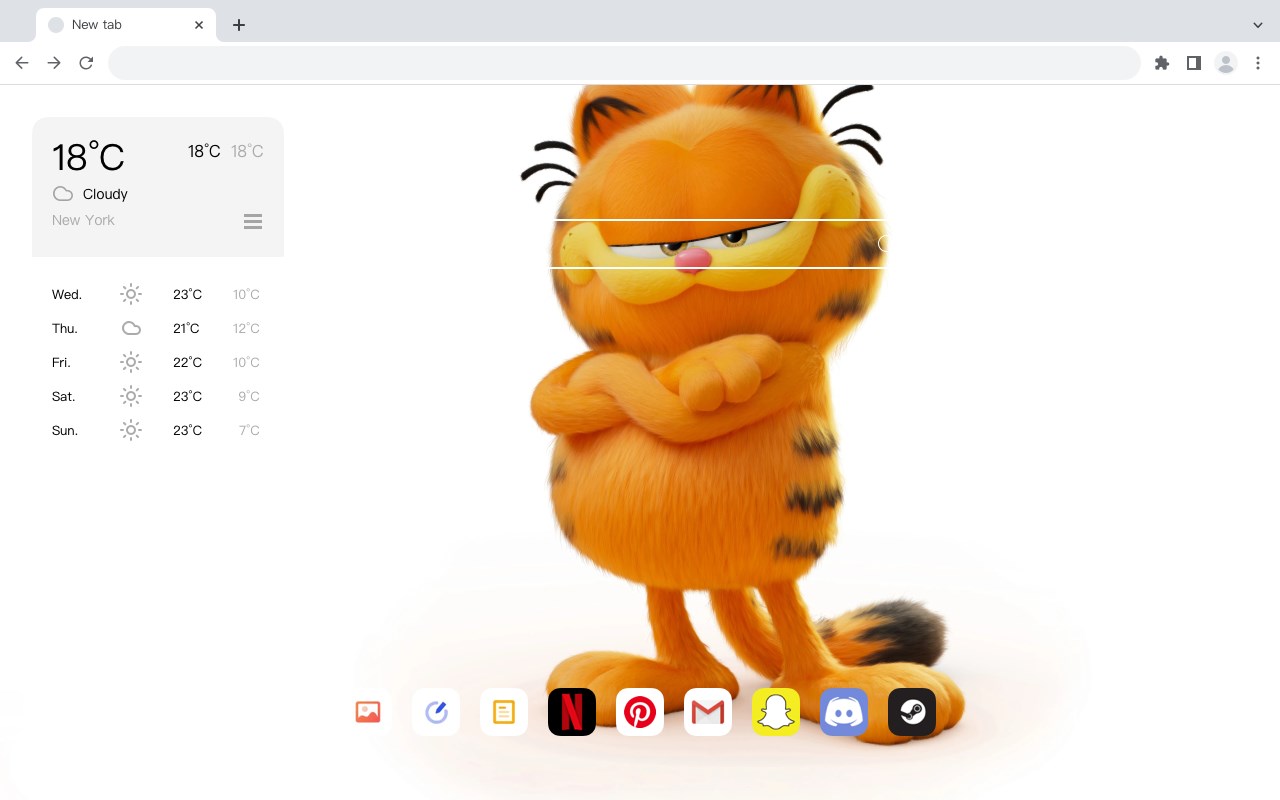The image size is (1280, 800).
Task: Click Thursday's low of 12°C
Action: (x=246, y=328)
